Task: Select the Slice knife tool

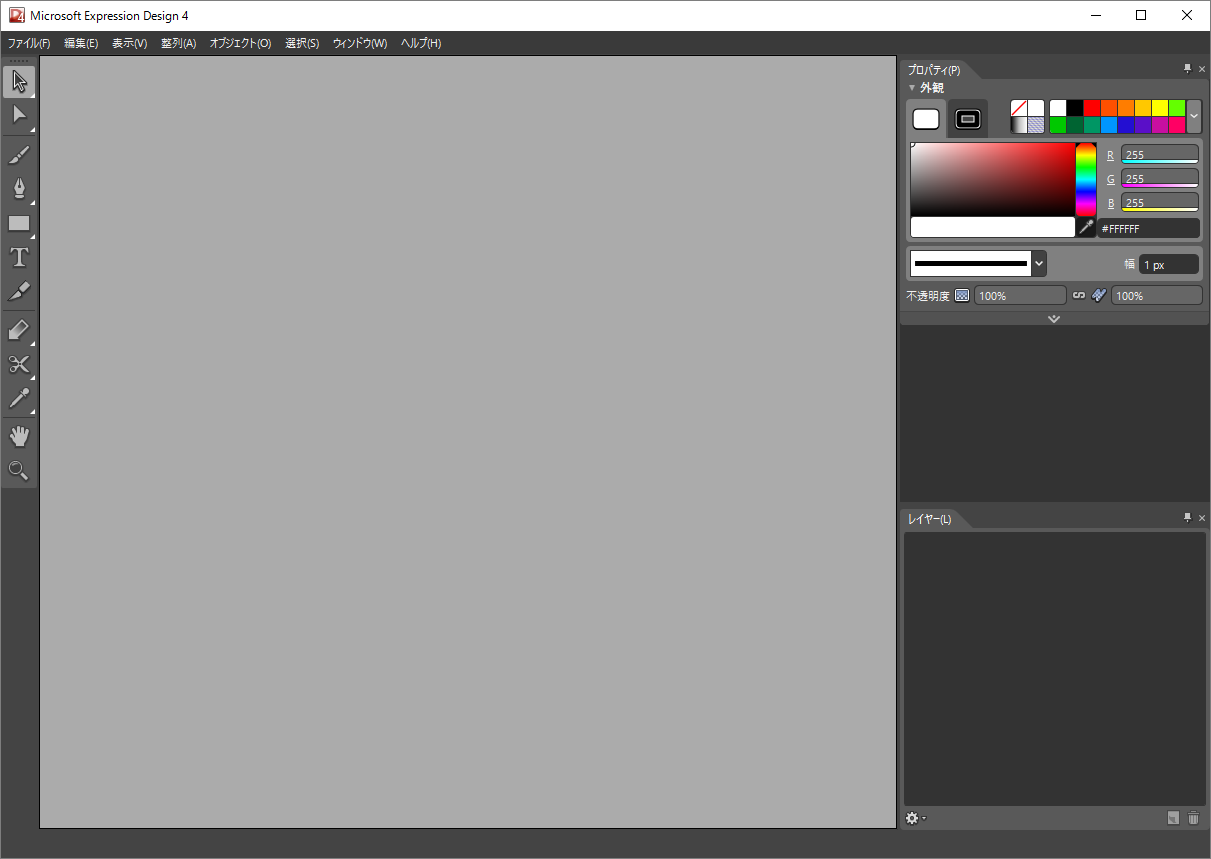Action: [x=19, y=291]
